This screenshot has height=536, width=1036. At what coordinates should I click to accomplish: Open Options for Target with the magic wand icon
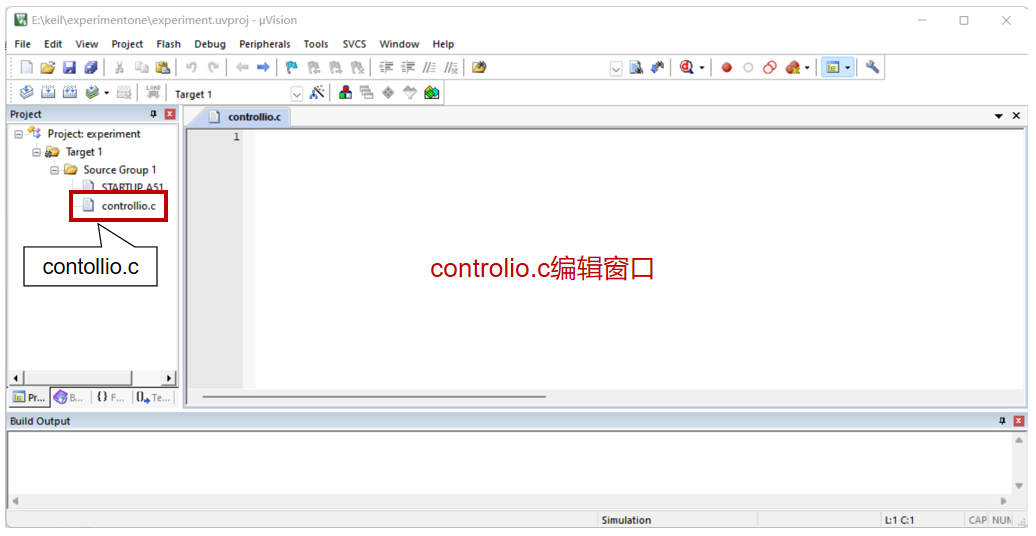[x=317, y=93]
